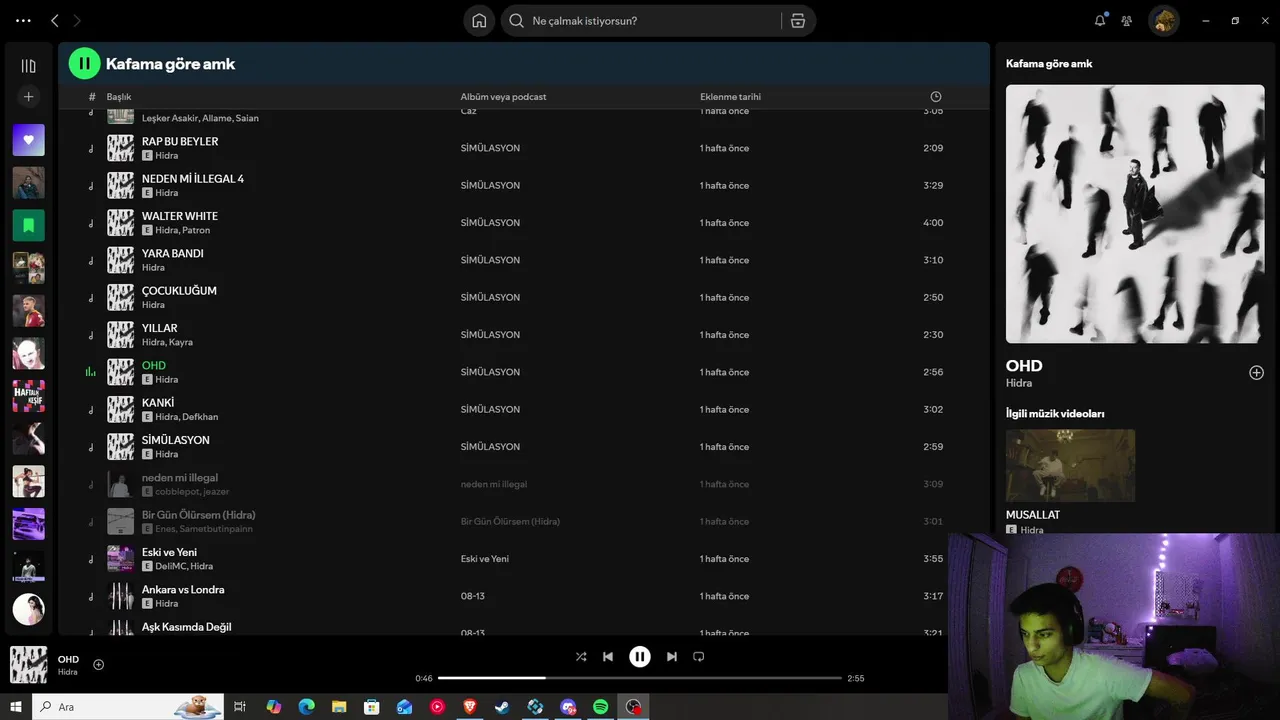This screenshot has height=720, width=1280.
Task: Open the Defkhan artist link under KANKİ
Action: coord(200,417)
